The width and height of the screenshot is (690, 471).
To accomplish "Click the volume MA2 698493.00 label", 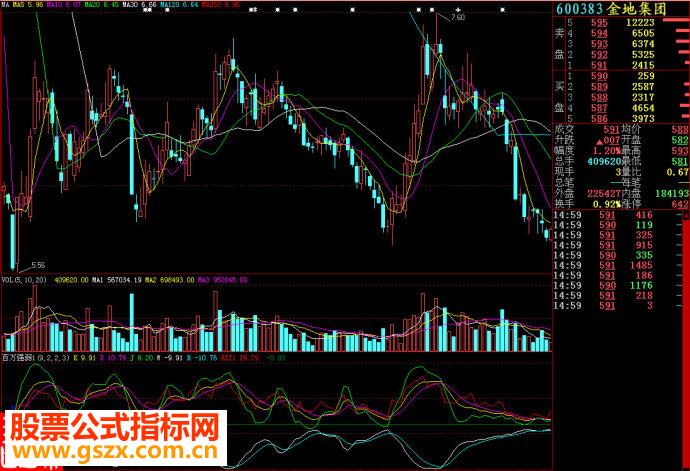I will 169,280.
